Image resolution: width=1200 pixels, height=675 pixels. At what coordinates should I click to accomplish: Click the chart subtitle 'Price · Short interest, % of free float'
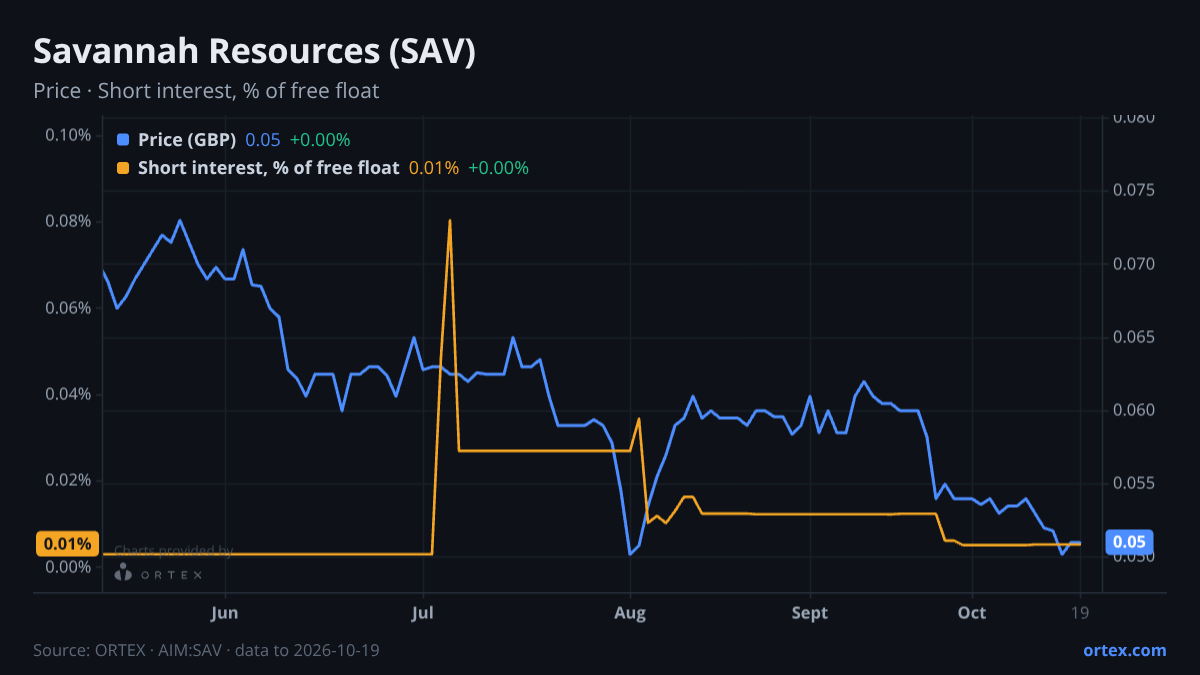tap(206, 91)
